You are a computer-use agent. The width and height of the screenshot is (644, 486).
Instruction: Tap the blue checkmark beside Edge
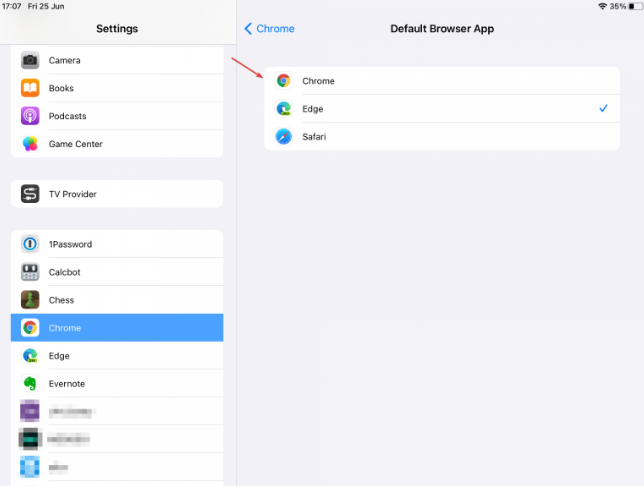tap(603, 108)
